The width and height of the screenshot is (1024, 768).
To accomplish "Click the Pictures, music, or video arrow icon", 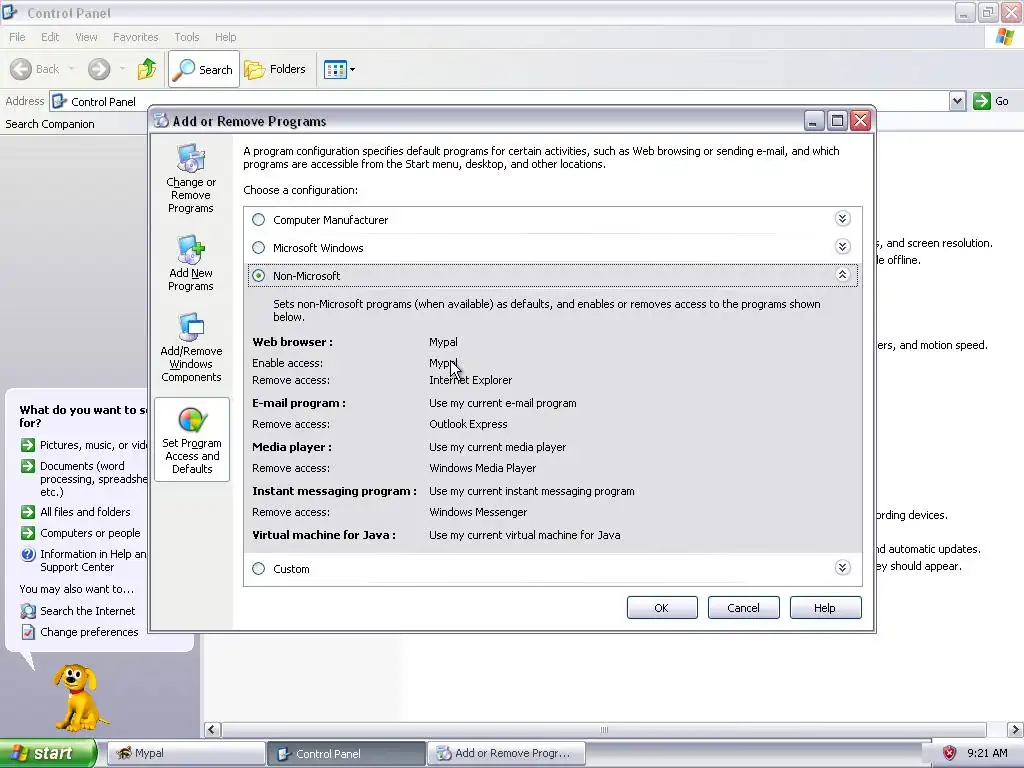I will tap(27, 445).
